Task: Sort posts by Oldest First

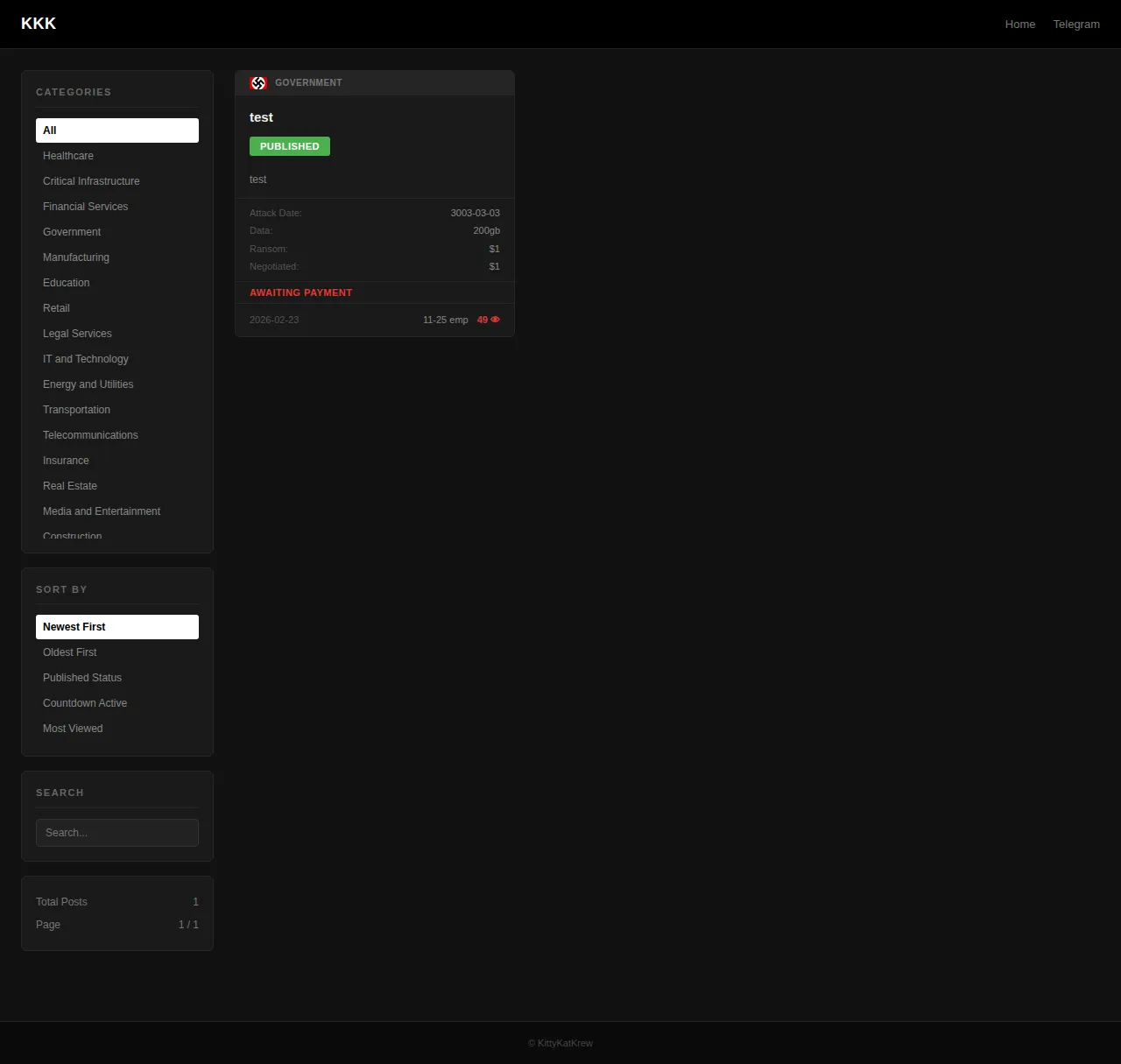Action: pyautogui.click(x=70, y=652)
